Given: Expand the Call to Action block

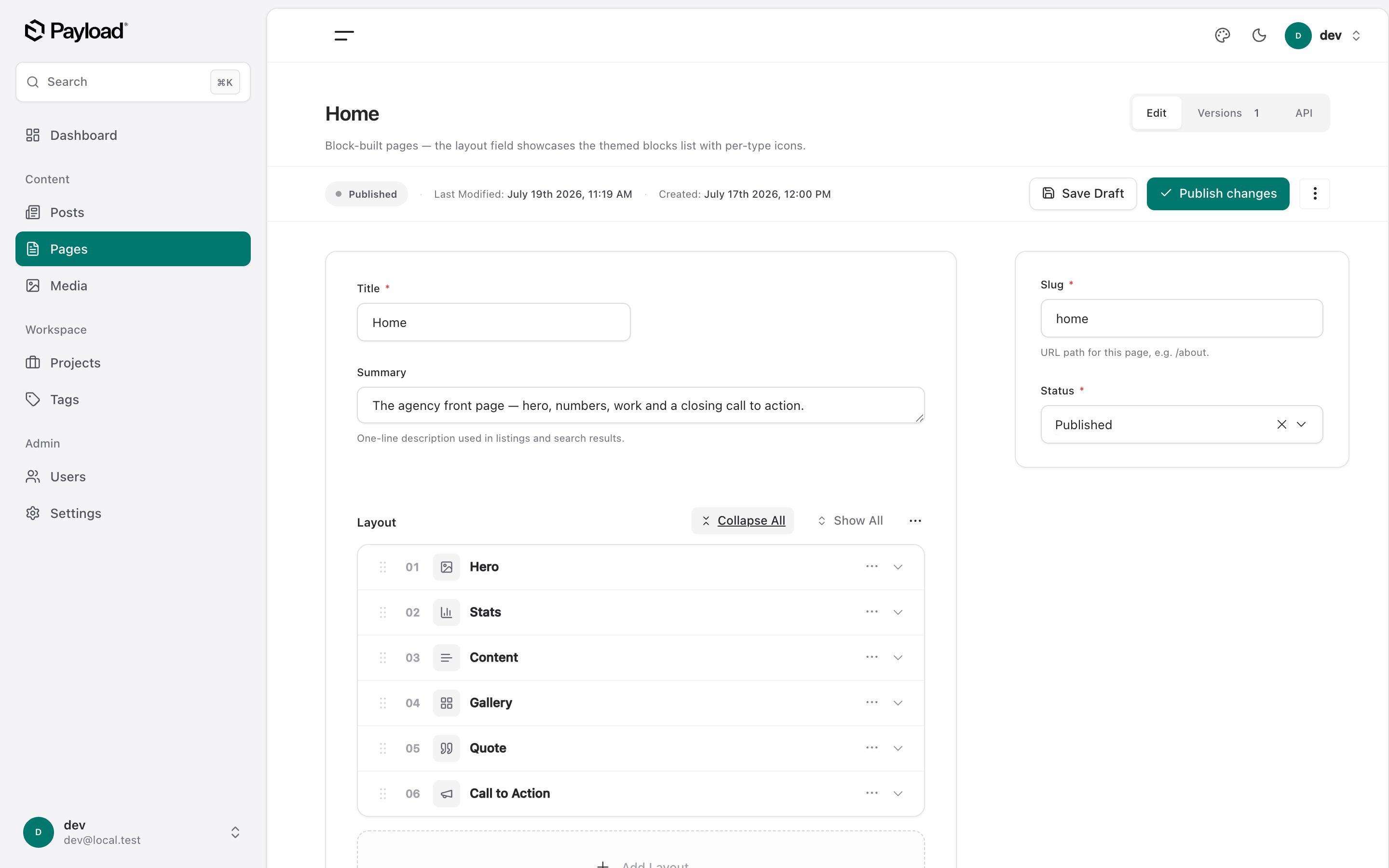Looking at the screenshot, I should point(898,794).
